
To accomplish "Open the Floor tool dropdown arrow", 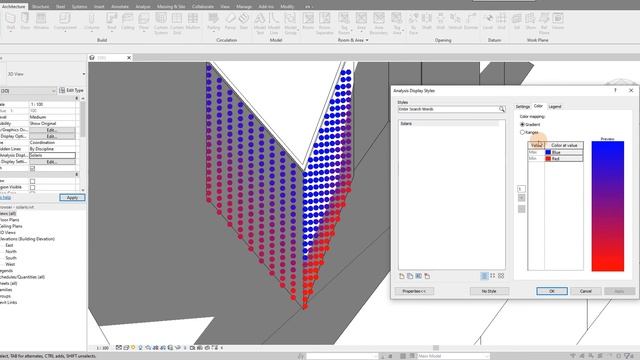I will click(144, 31).
